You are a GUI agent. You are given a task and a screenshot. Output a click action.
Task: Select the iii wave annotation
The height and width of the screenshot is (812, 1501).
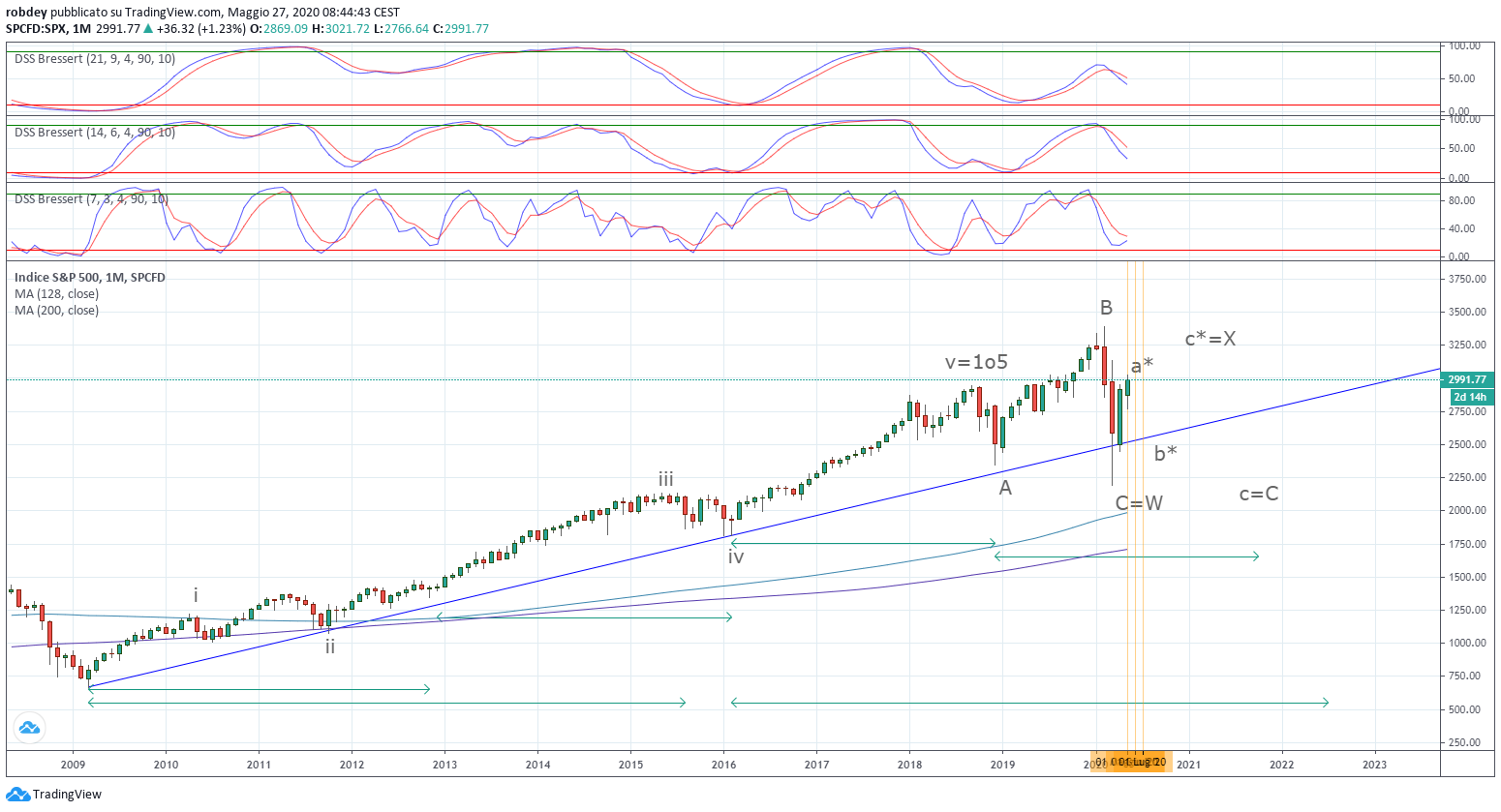[666, 479]
